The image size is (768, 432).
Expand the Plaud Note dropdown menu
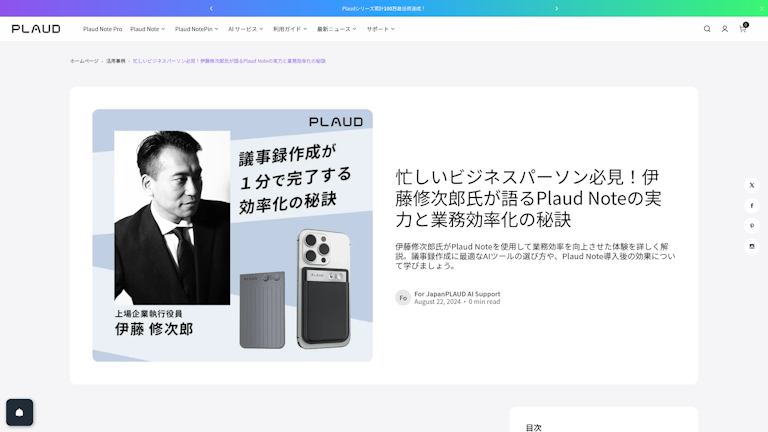coord(147,29)
